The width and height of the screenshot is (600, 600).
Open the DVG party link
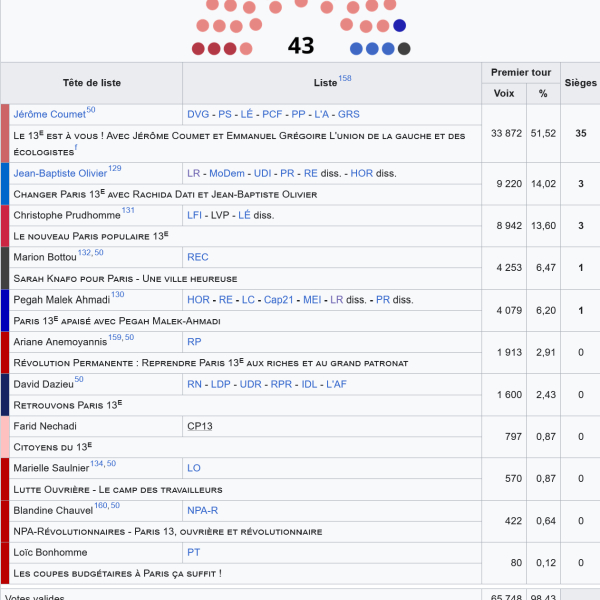(x=199, y=115)
